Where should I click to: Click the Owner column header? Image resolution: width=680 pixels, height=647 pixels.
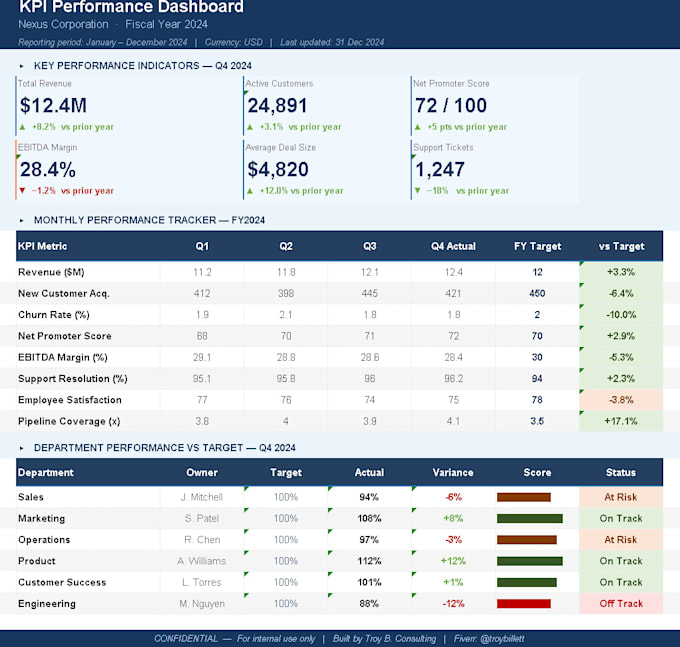(x=202, y=473)
